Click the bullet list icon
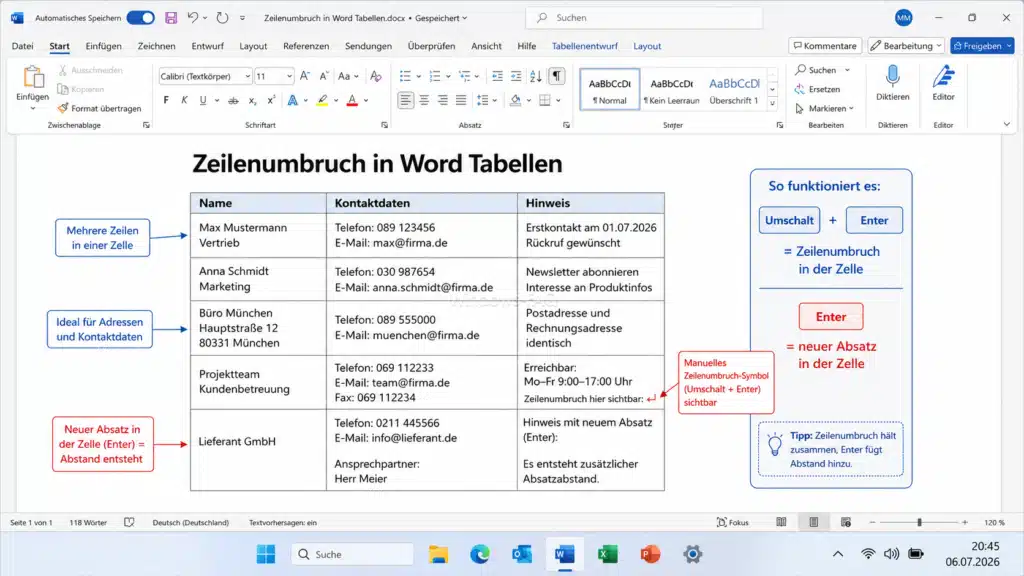Viewport: 1024px width, 576px height. click(405, 76)
